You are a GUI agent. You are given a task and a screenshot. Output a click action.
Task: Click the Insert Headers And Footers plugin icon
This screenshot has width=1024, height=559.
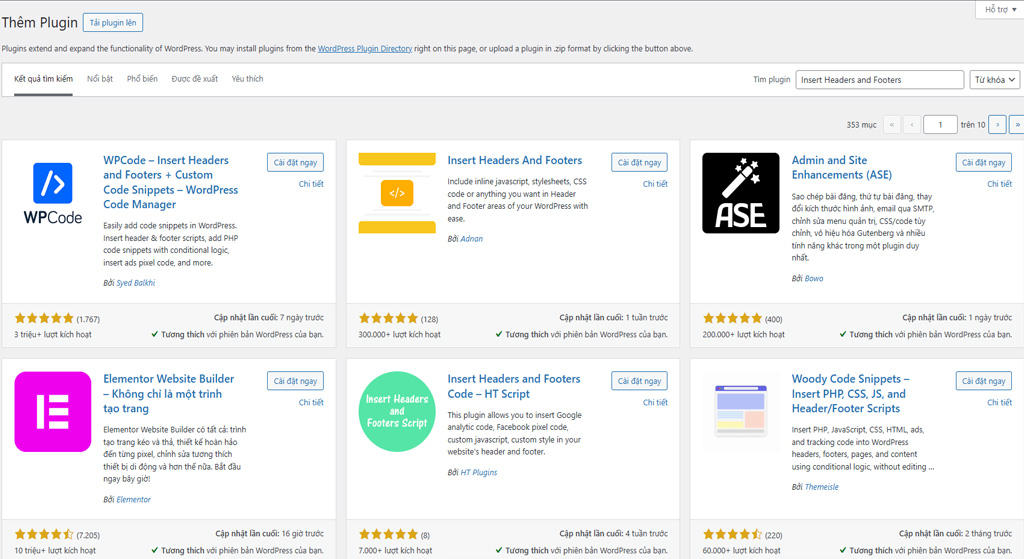point(397,193)
